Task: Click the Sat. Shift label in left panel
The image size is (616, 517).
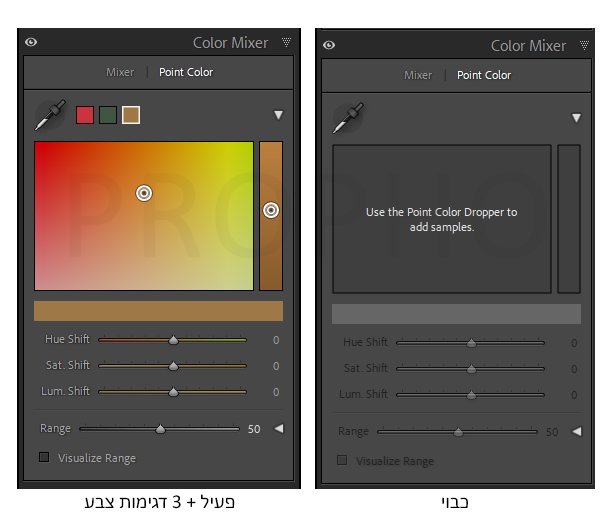Action: point(68,365)
